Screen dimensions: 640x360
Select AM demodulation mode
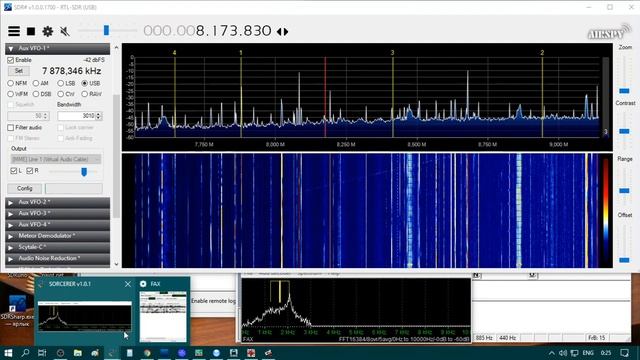(36, 83)
